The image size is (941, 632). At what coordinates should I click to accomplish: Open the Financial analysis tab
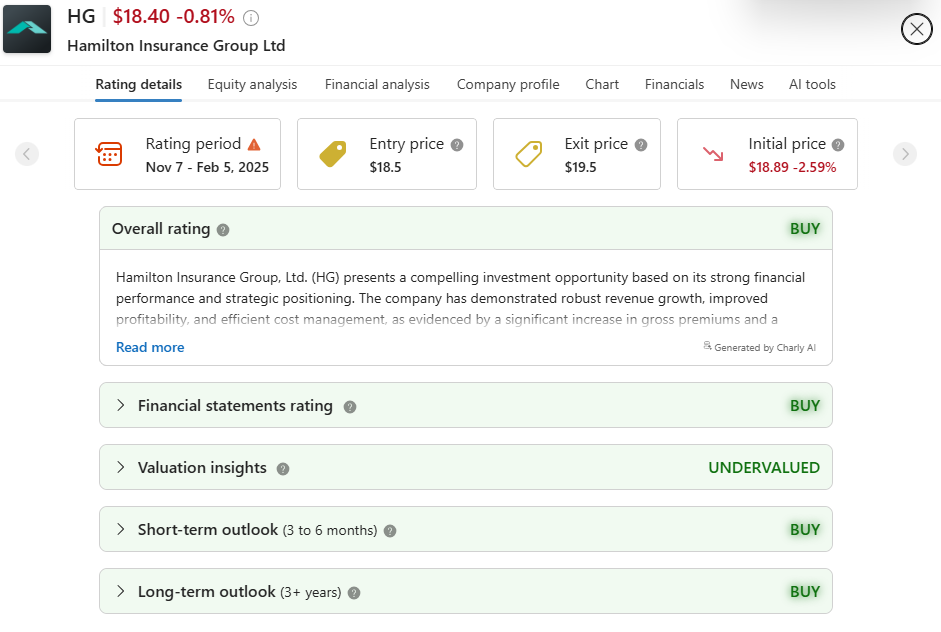[377, 85]
